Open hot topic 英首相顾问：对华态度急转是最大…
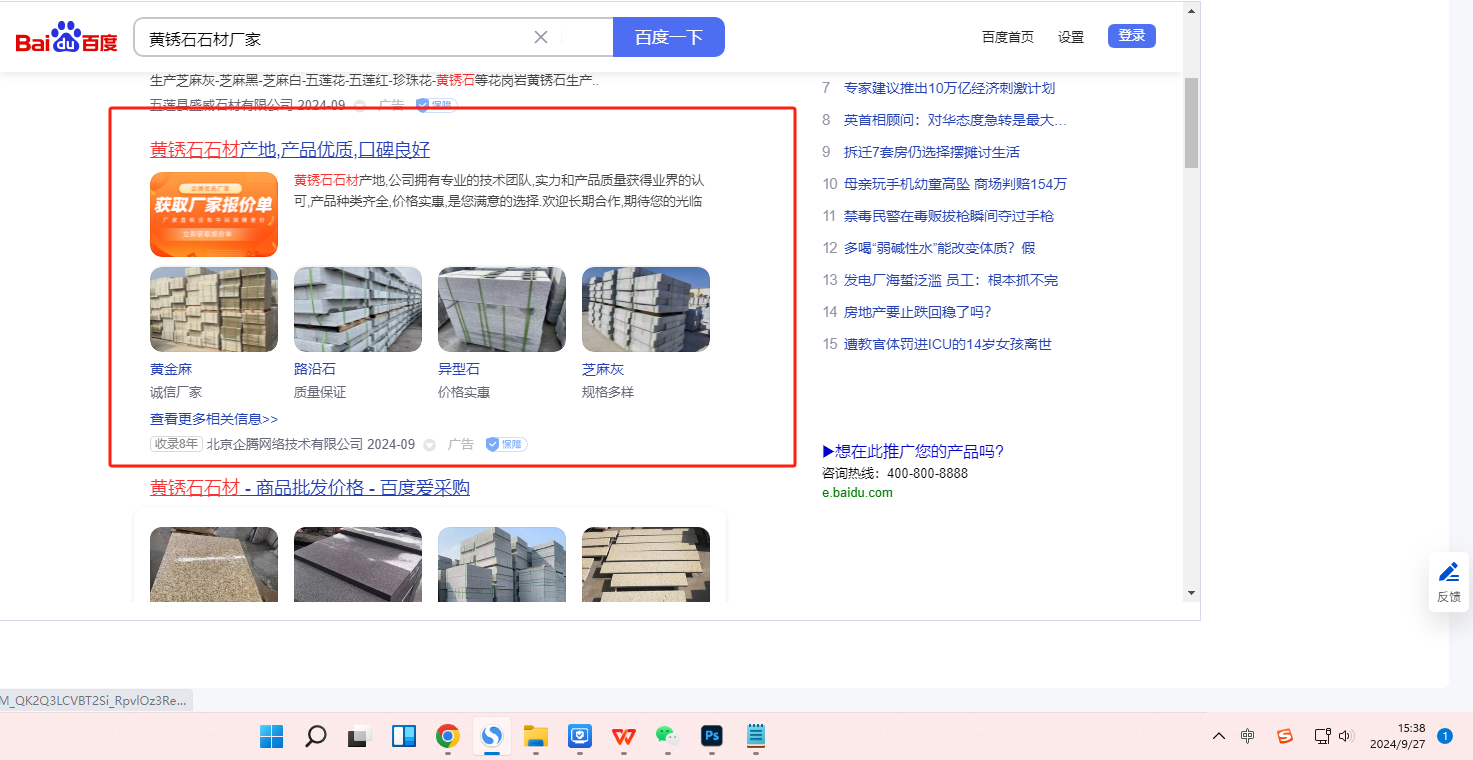This screenshot has width=1473, height=760. [x=955, y=120]
